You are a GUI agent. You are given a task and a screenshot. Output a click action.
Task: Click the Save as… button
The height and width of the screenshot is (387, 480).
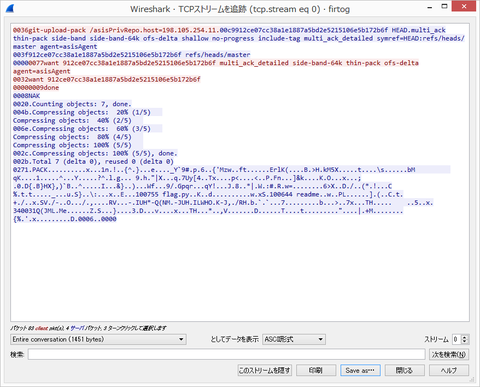pyautogui.click(x=360, y=370)
